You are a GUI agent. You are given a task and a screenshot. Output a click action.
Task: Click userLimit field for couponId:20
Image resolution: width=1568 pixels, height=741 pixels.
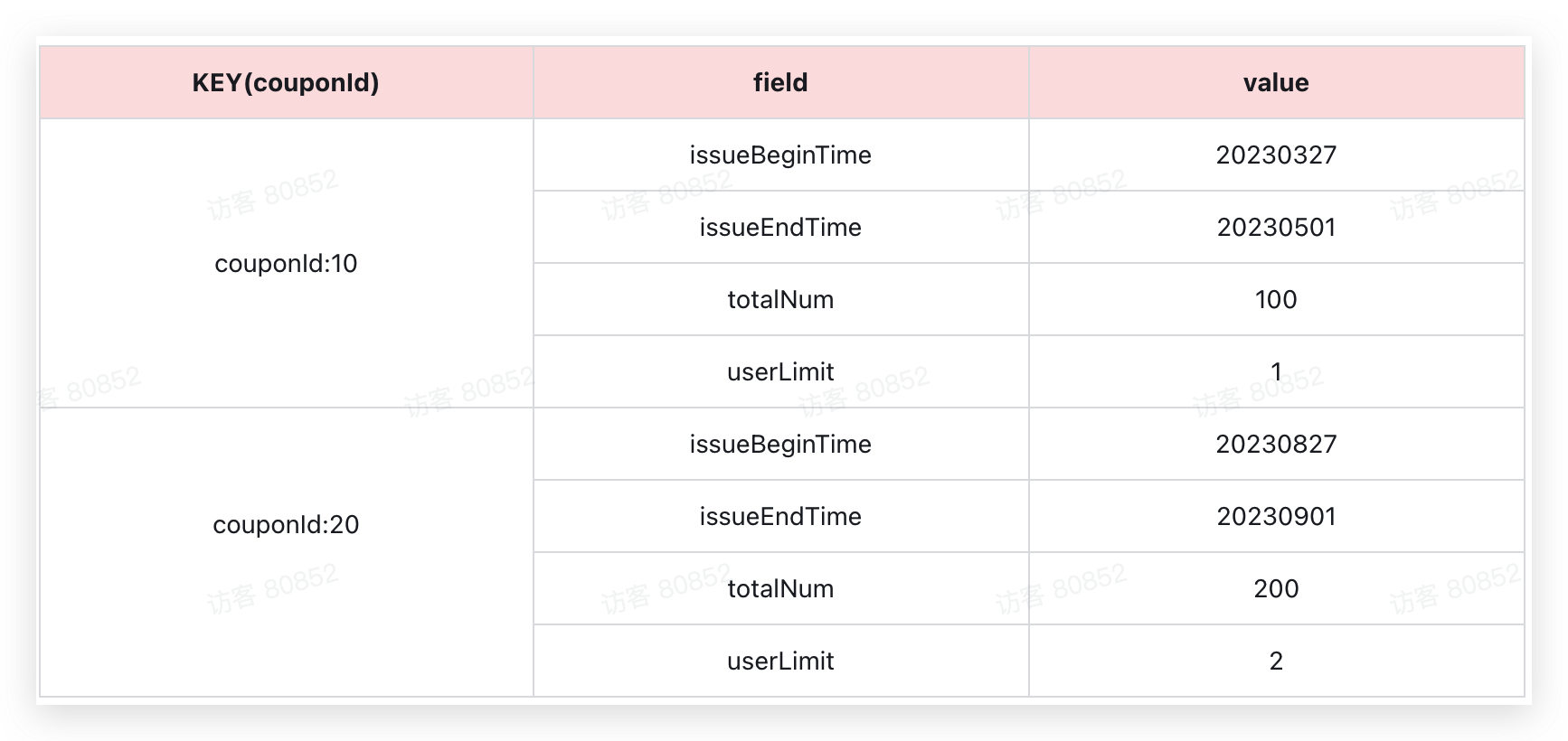pos(780,661)
